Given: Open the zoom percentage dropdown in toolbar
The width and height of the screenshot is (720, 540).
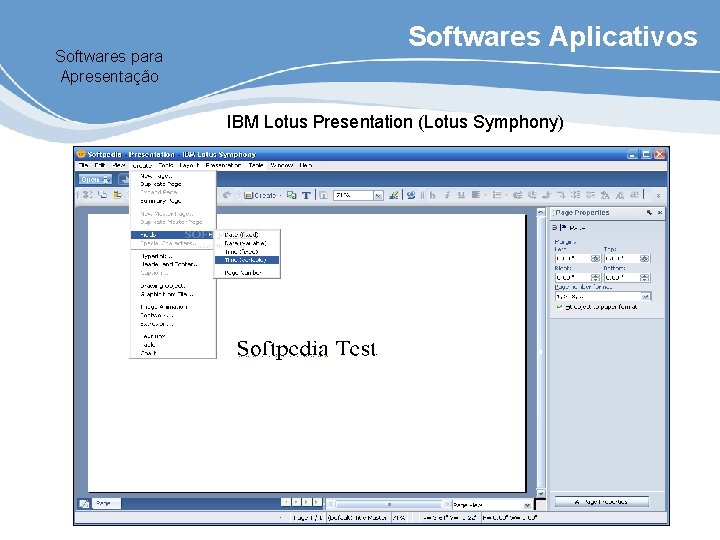Looking at the screenshot, I should click(x=378, y=196).
